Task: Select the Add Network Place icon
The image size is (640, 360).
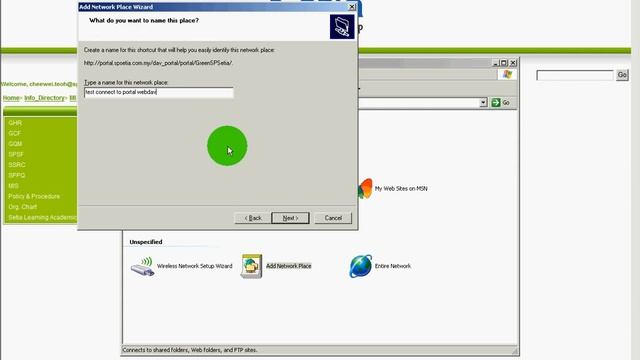Action: coord(251,266)
